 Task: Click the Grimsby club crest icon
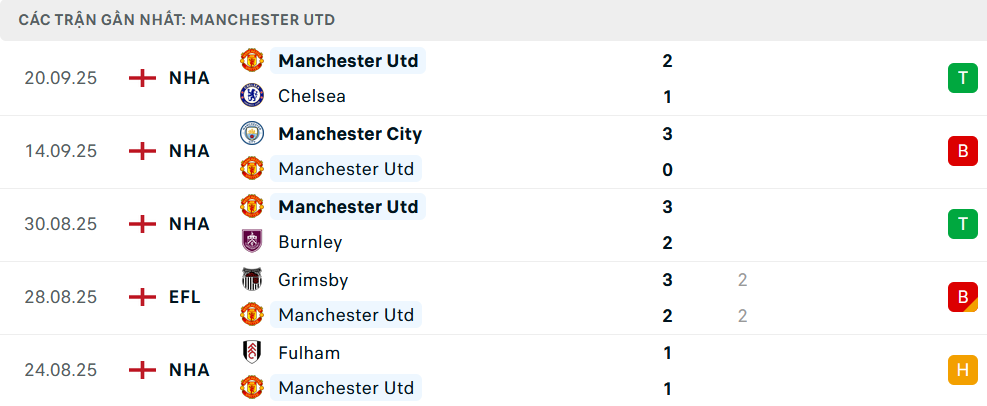(x=251, y=280)
